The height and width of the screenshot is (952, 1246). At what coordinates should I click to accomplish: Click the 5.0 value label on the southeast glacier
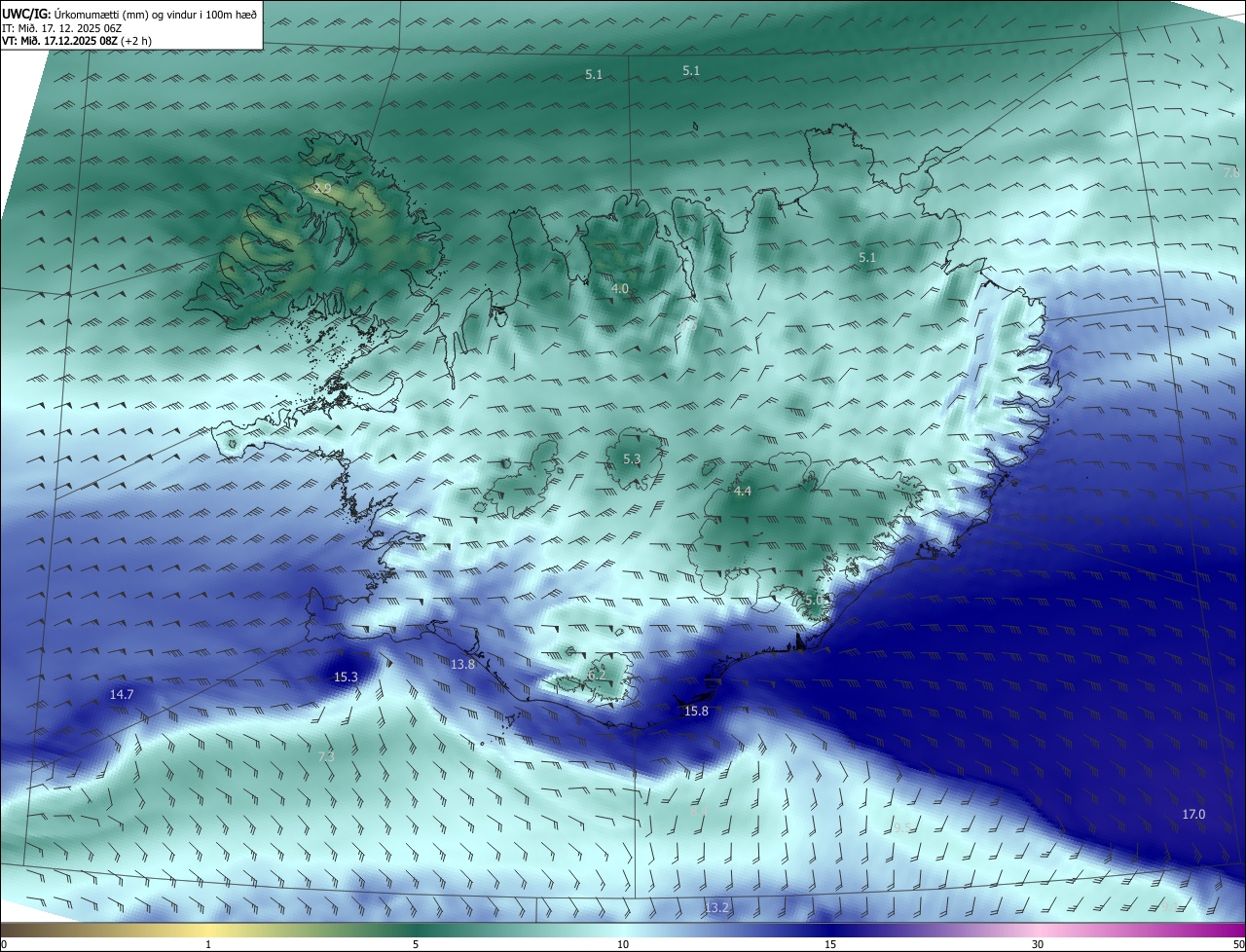[x=814, y=601]
